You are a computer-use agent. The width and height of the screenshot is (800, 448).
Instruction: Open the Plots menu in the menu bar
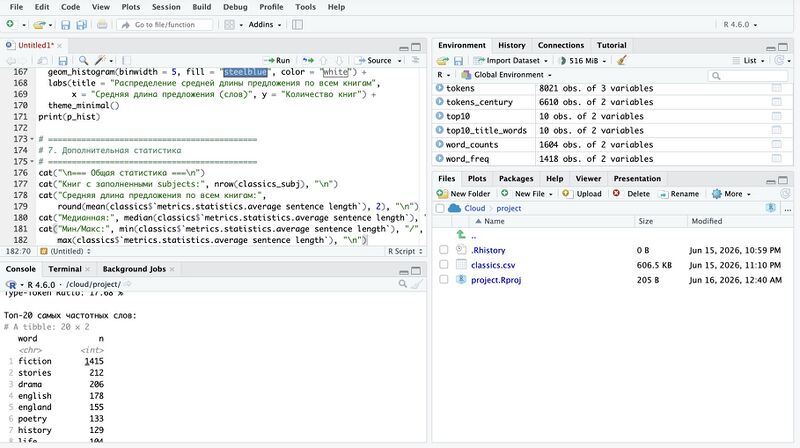click(x=131, y=7)
